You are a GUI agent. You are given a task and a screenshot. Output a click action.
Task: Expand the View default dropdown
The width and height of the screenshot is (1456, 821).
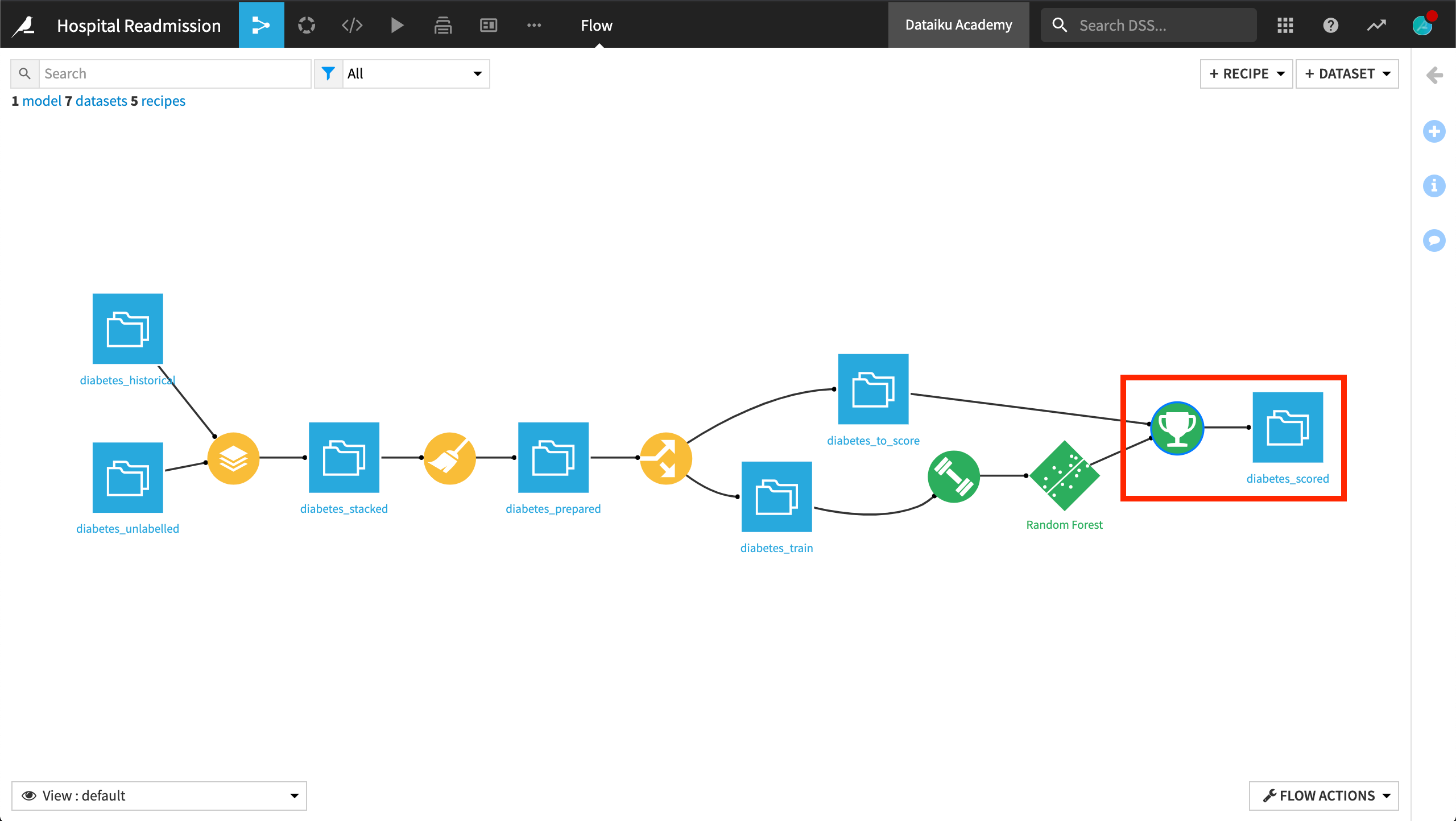(159, 795)
